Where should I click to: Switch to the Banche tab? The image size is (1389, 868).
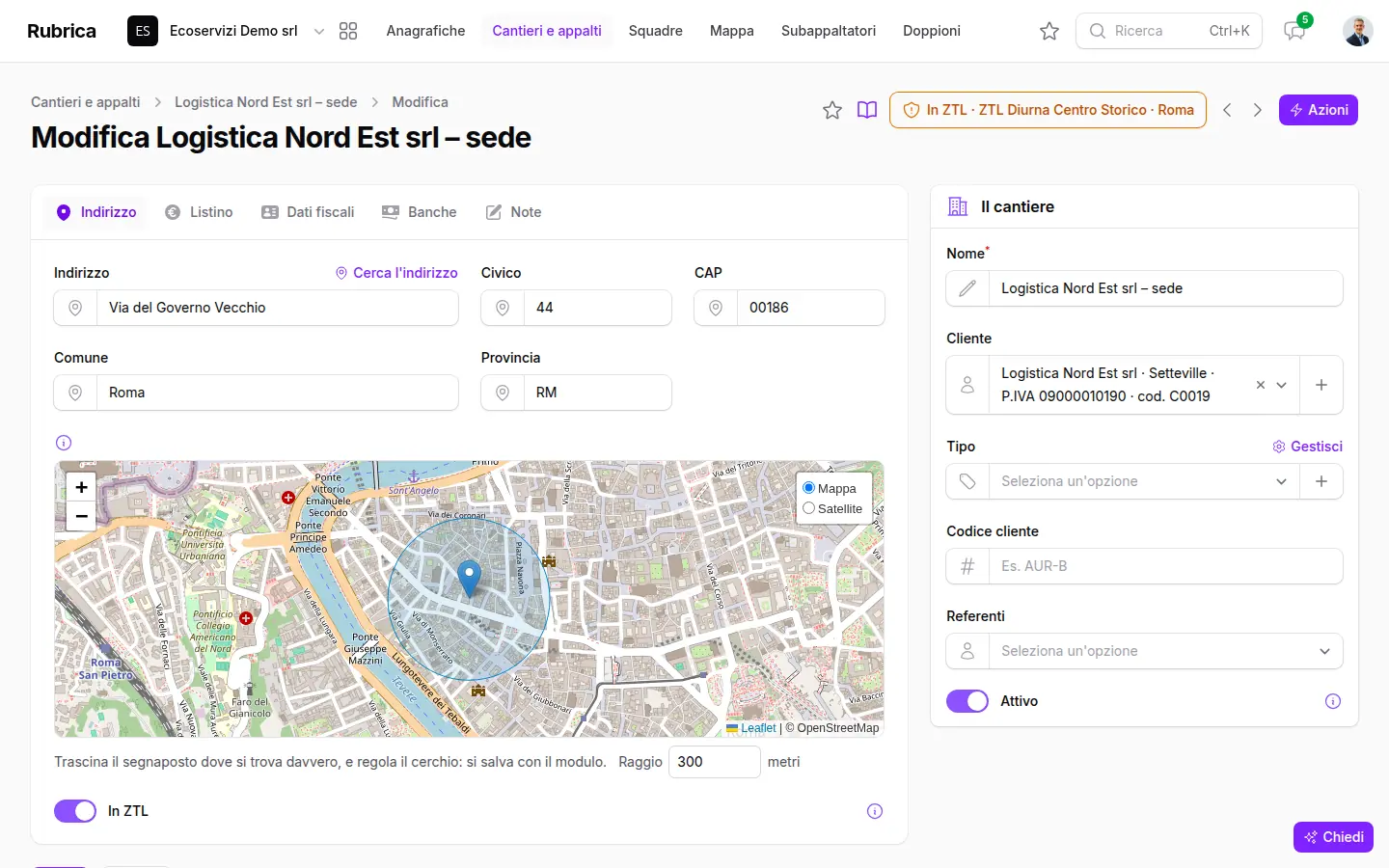tap(419, 212)
